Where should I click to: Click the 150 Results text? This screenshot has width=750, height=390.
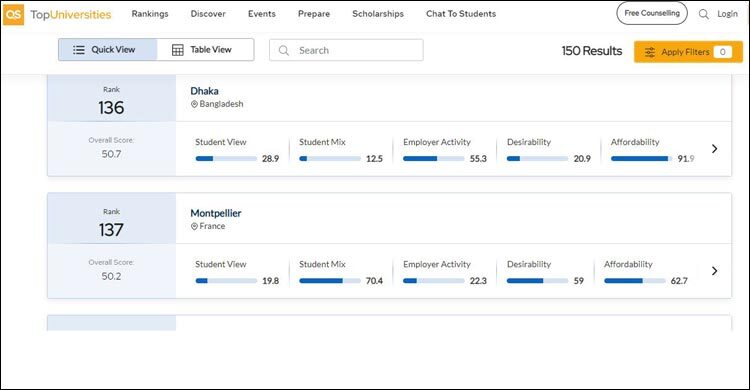point(592,51)
